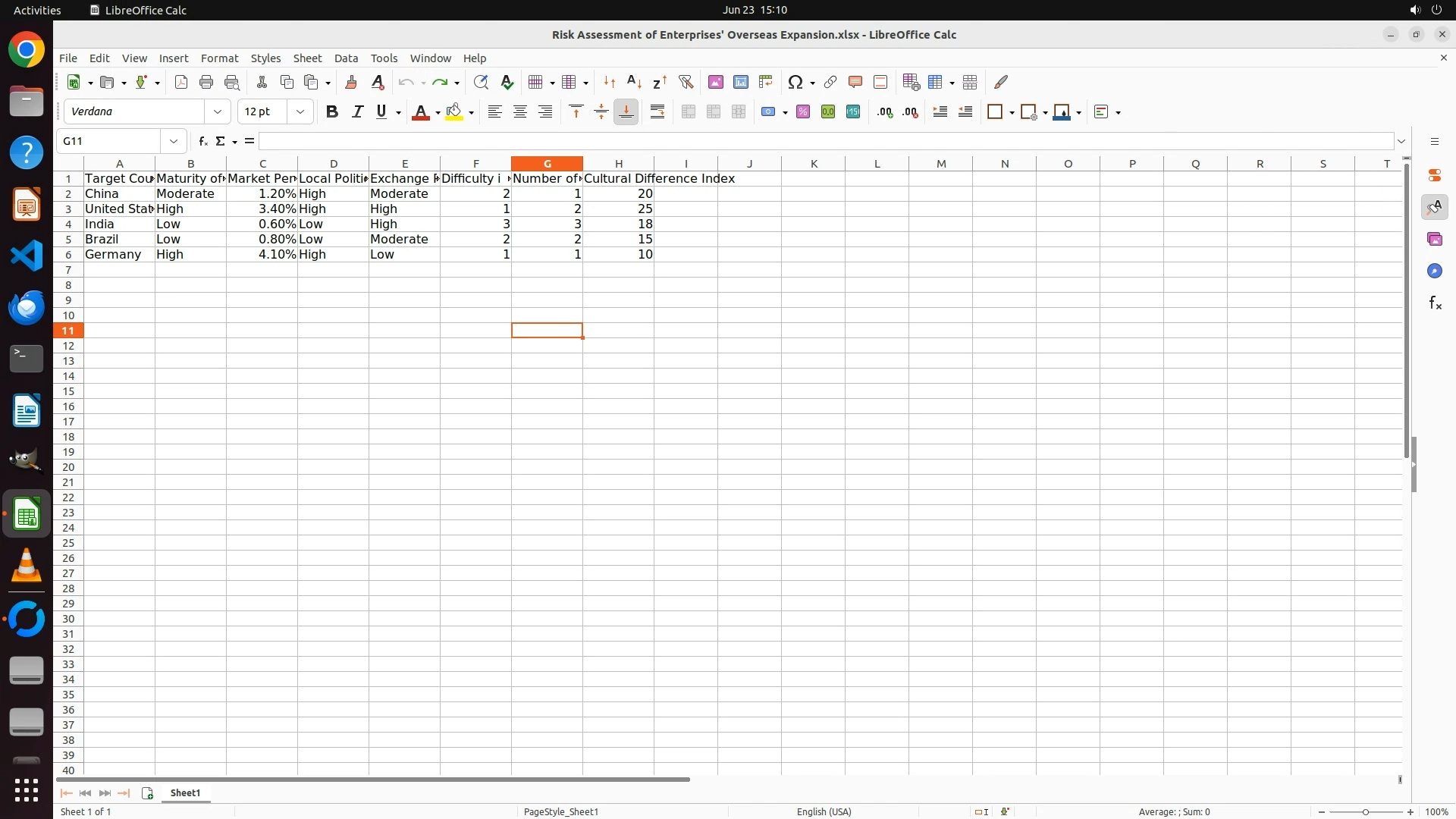
Task: Expand the 12 pt font size dropdown
Action: coord(300,112)
